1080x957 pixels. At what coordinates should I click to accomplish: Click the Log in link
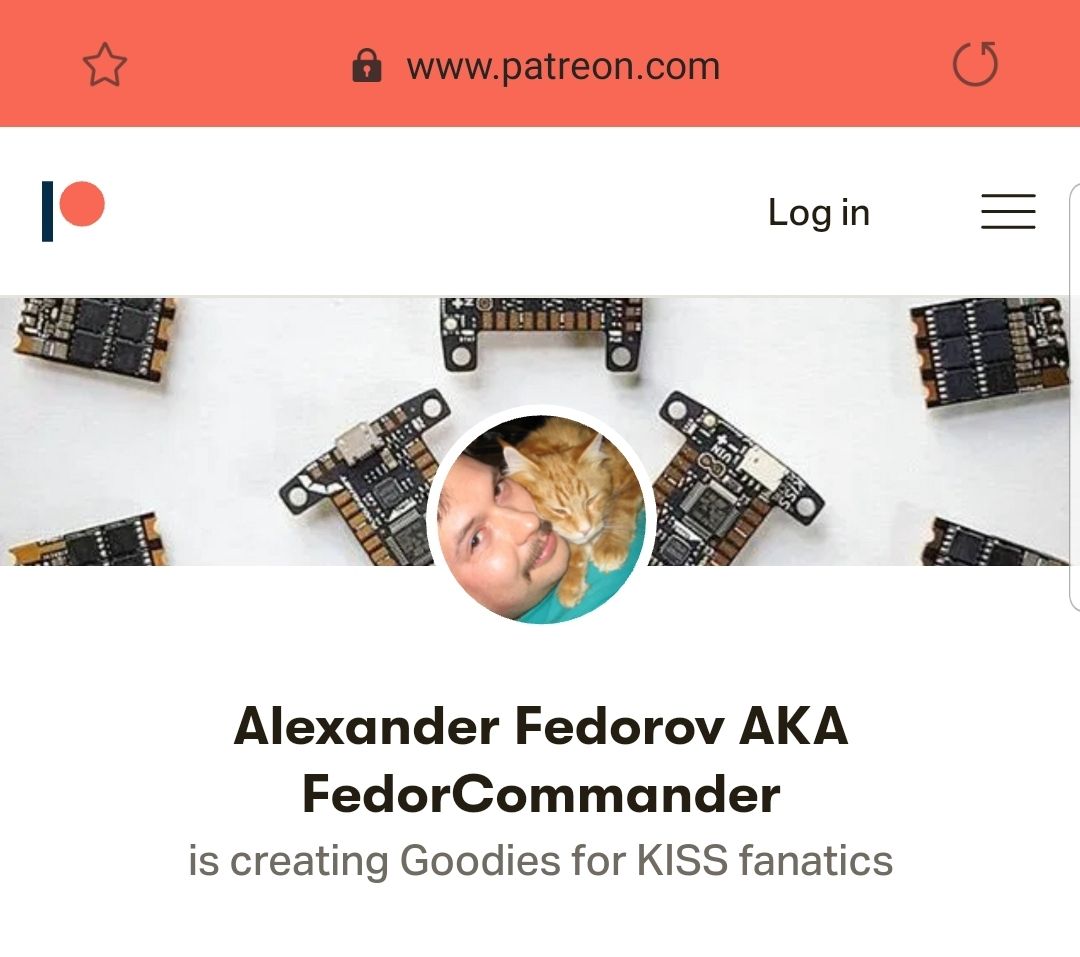tap(819, 212)
